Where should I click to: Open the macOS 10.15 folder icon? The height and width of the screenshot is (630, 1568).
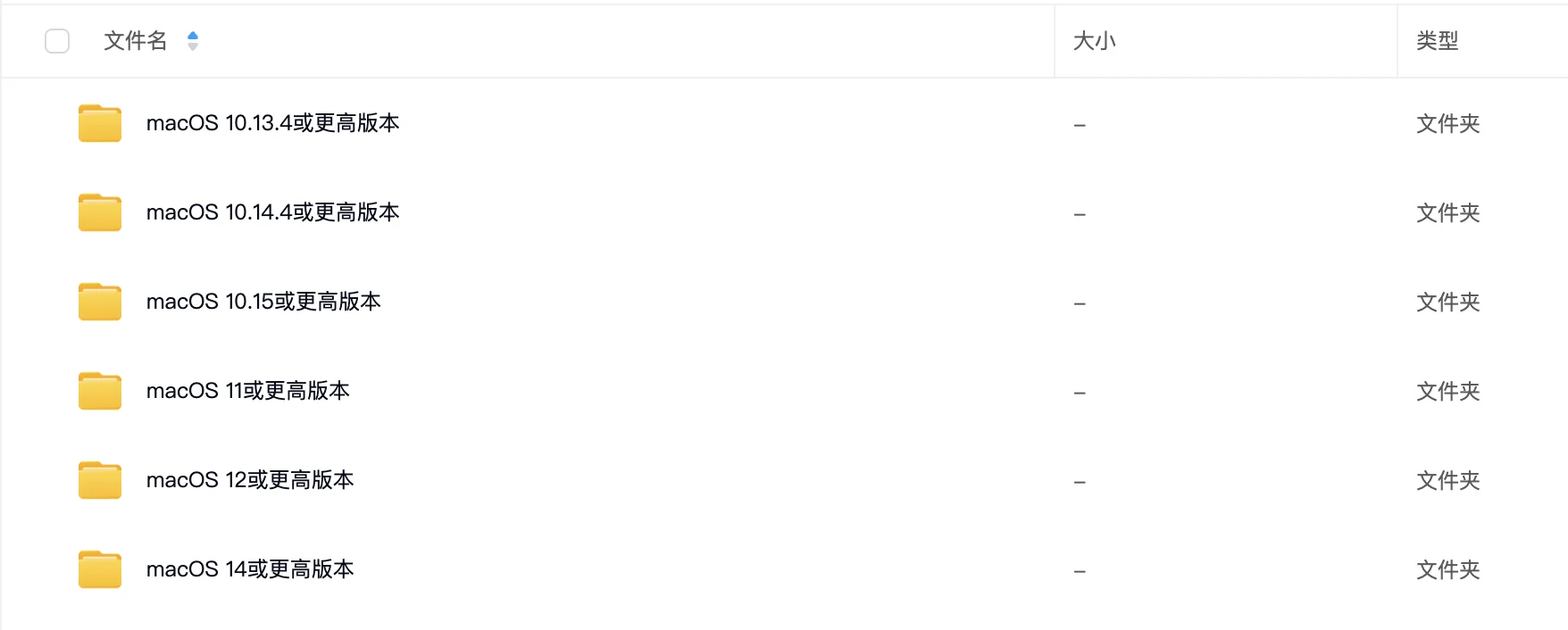click(100, 302)
